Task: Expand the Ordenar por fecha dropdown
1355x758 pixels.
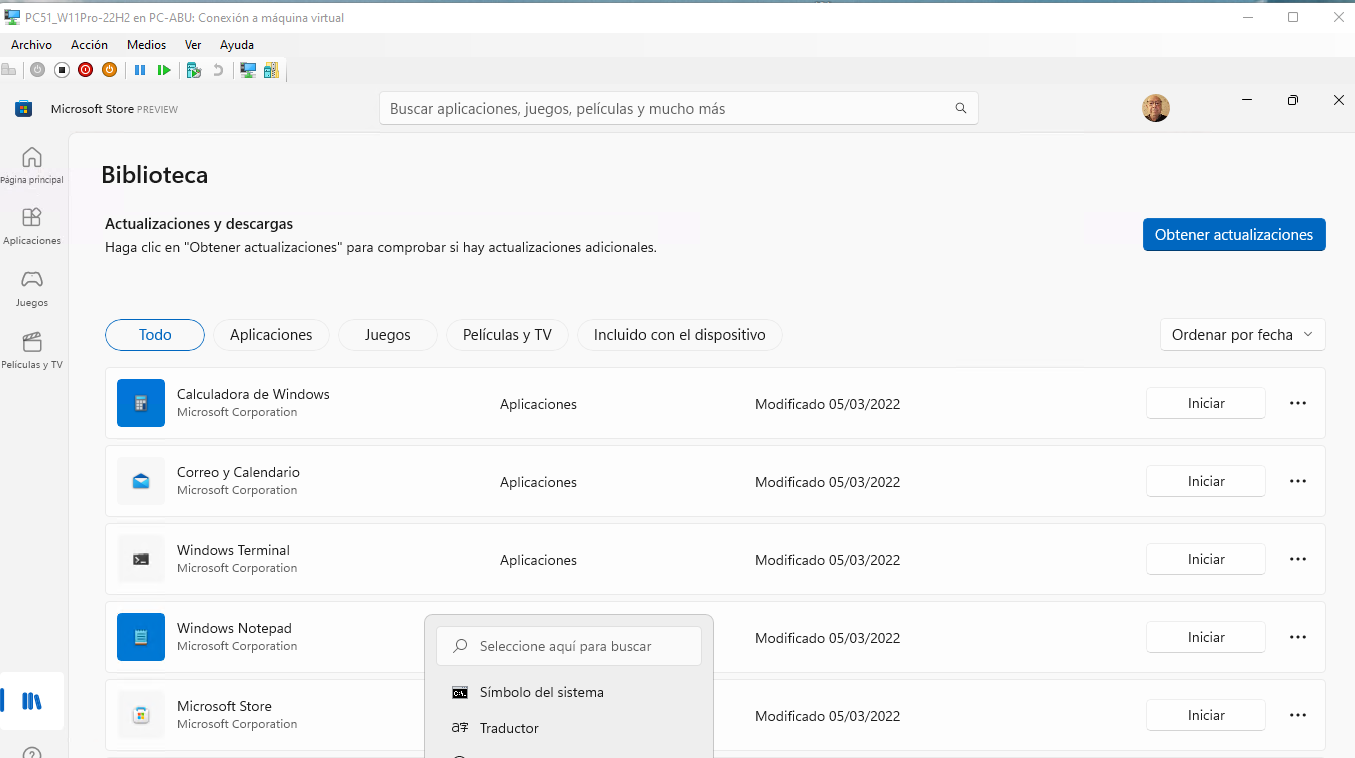Action: (1243, 335)
